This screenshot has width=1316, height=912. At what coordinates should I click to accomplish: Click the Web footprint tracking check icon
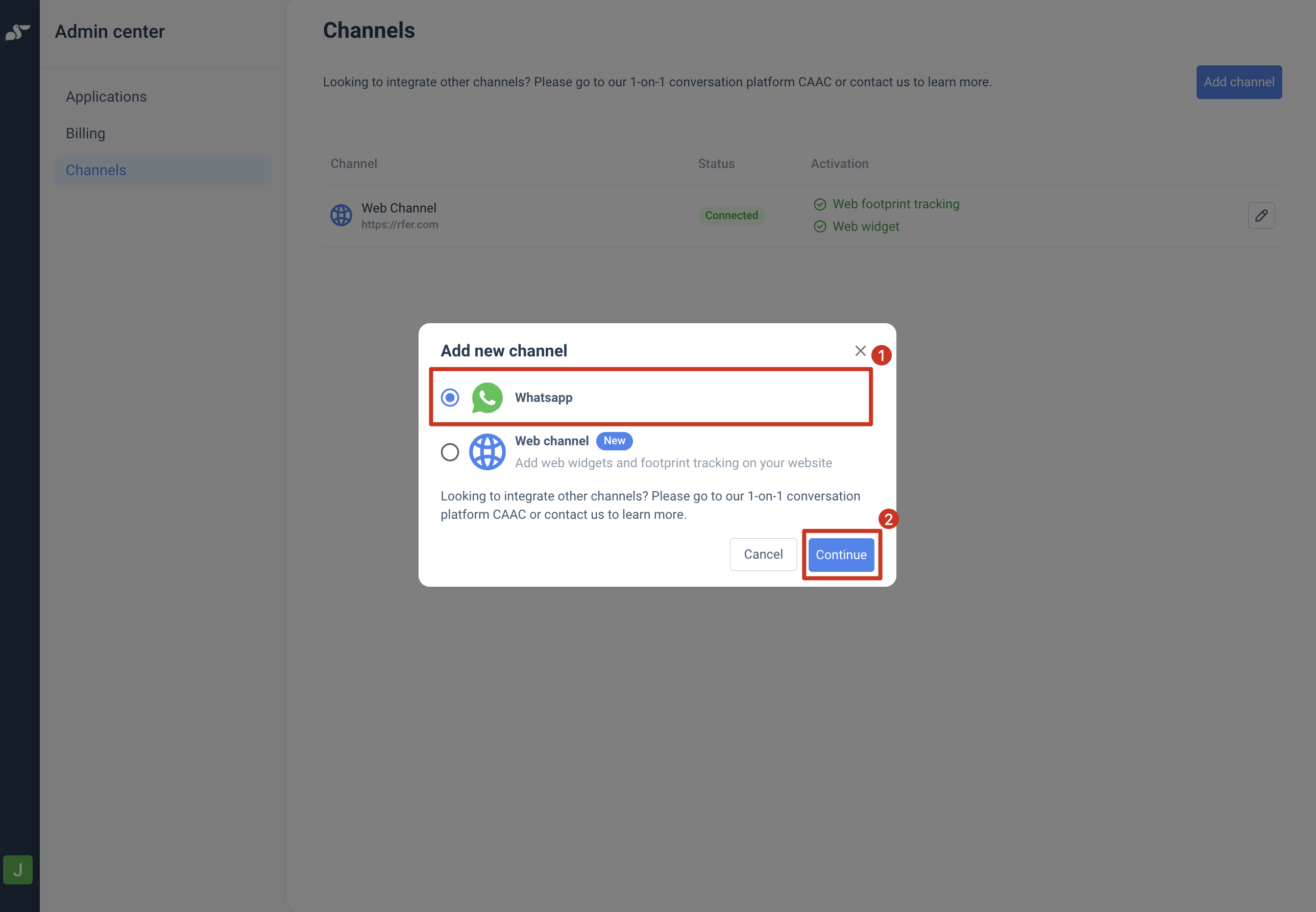(820, 205)
